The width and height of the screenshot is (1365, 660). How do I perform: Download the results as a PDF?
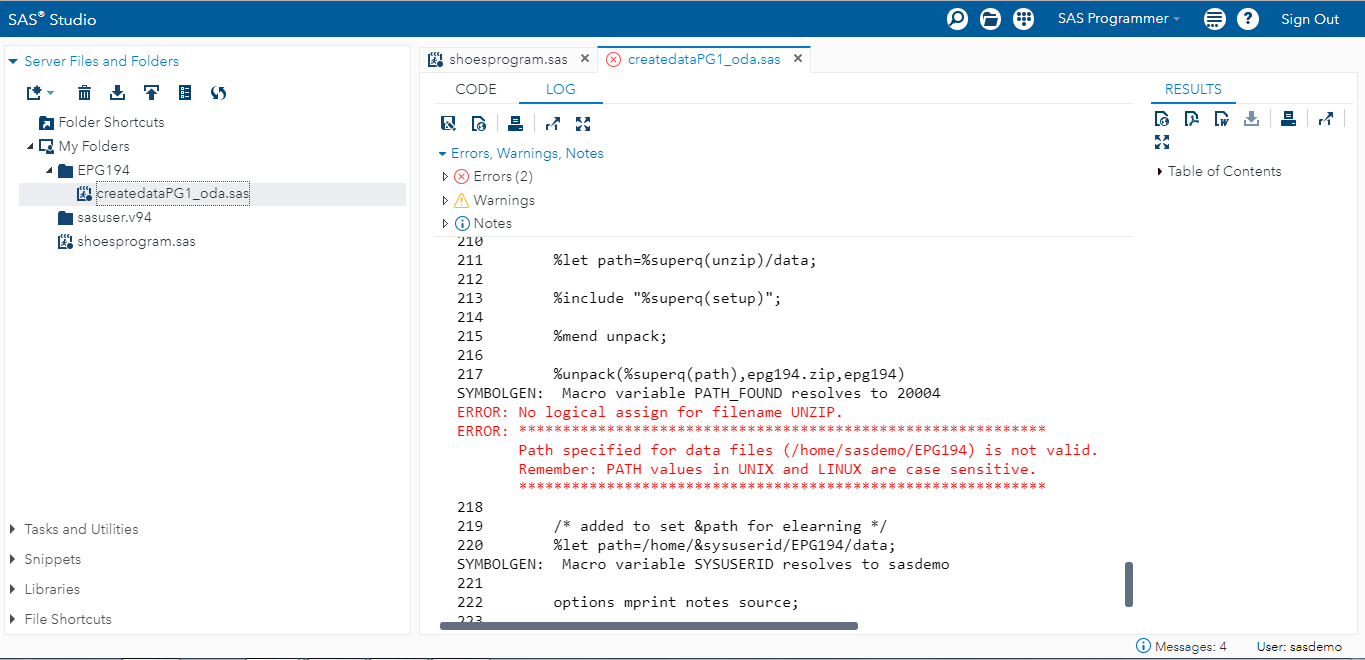point(1191,118)
